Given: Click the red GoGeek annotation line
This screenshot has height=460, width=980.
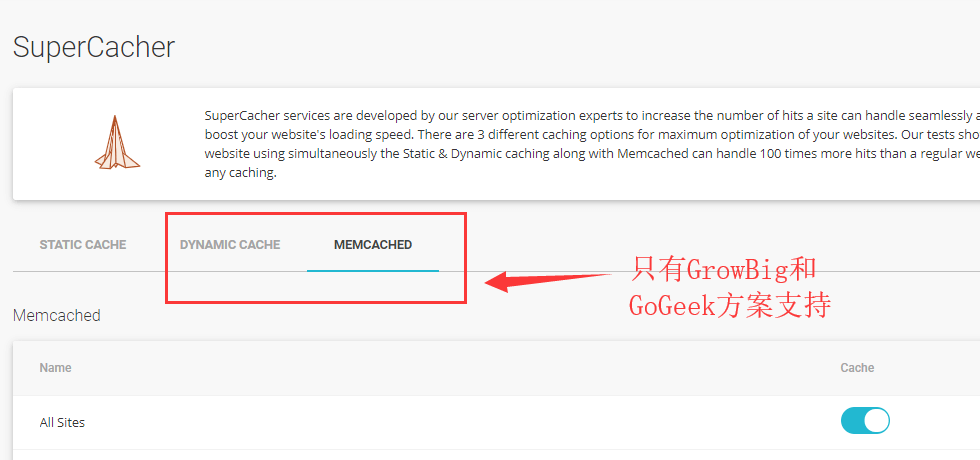Looking at the screenshot, I should coord(729,305).
